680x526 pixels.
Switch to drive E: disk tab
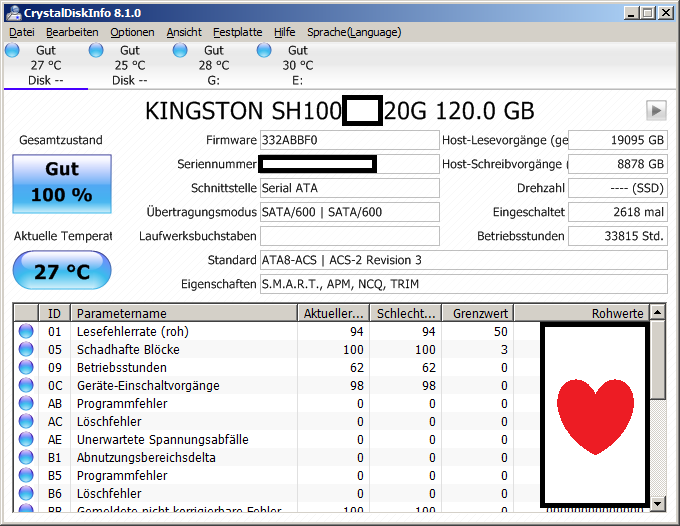click(298, 65)
